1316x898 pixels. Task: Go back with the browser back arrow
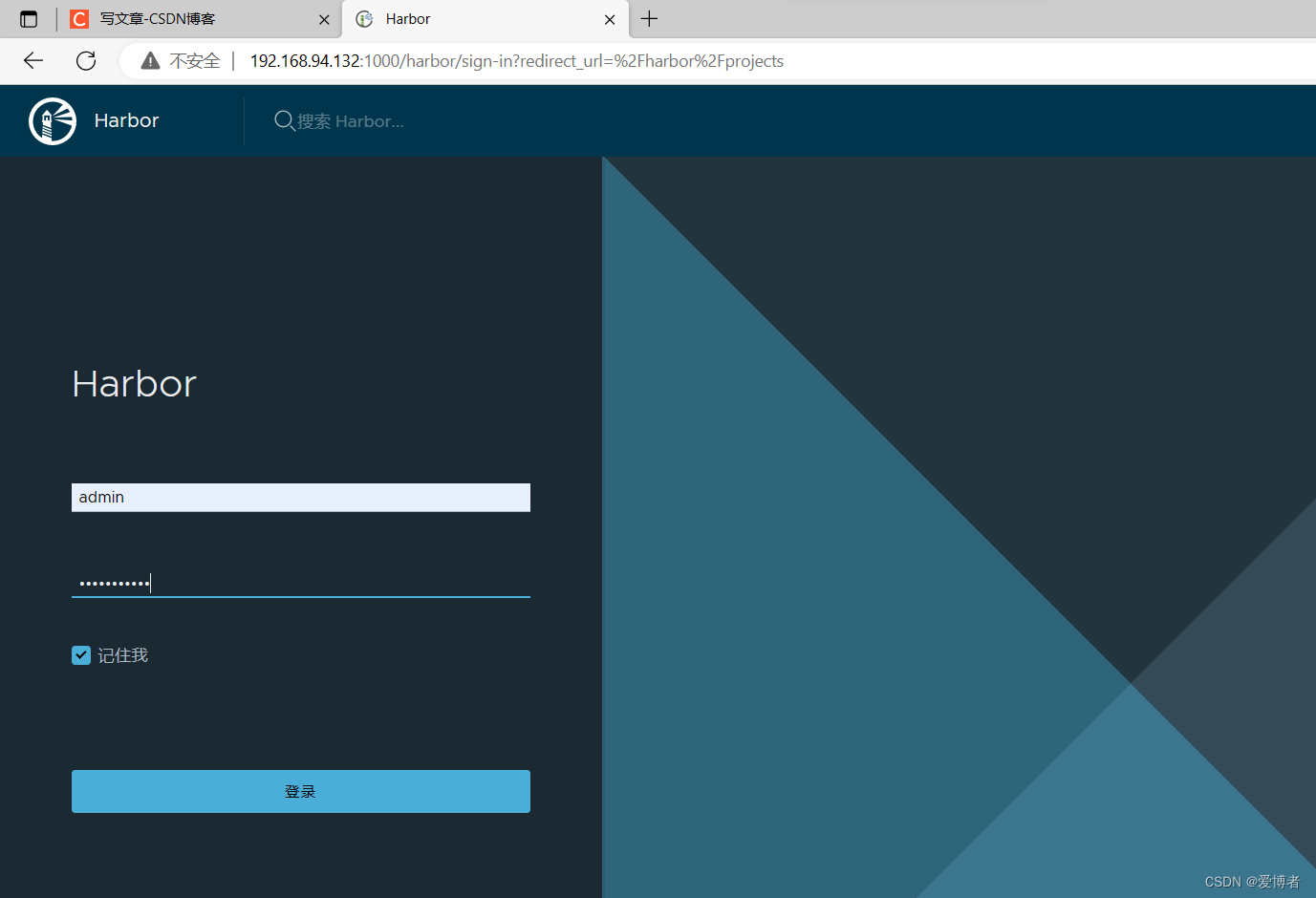pos(33,61)
